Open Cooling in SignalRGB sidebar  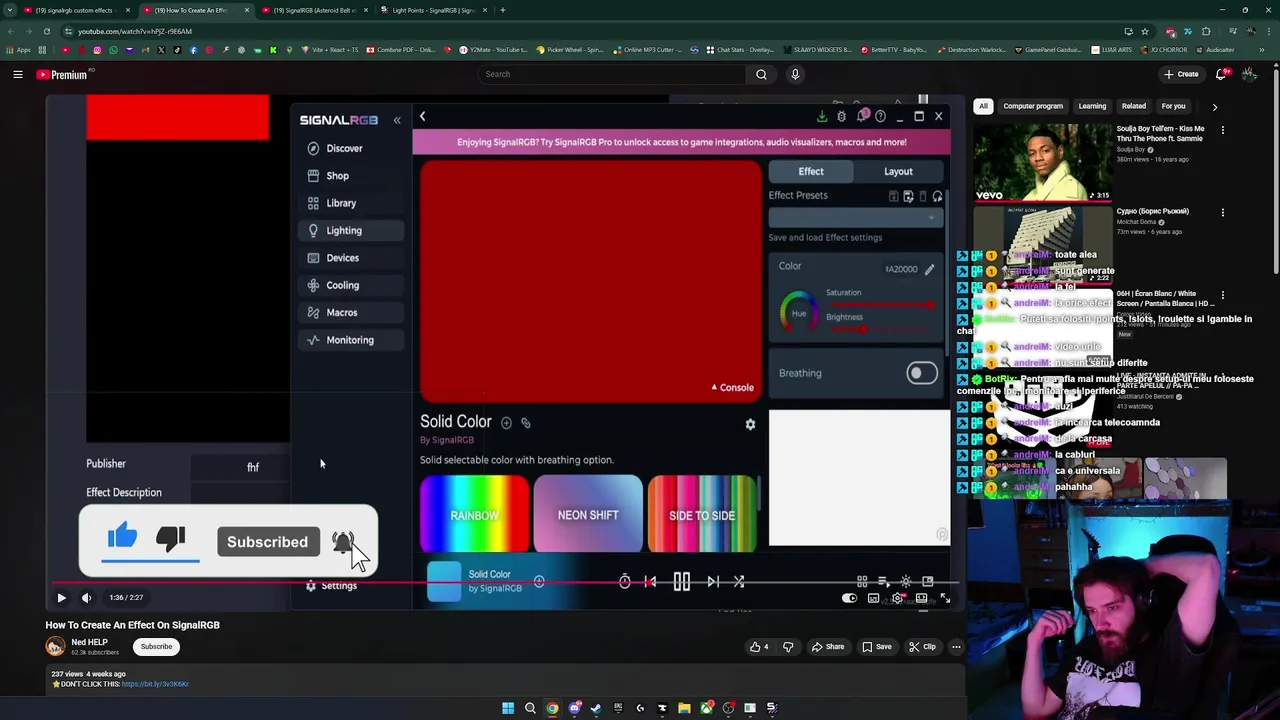coord(350,285)
